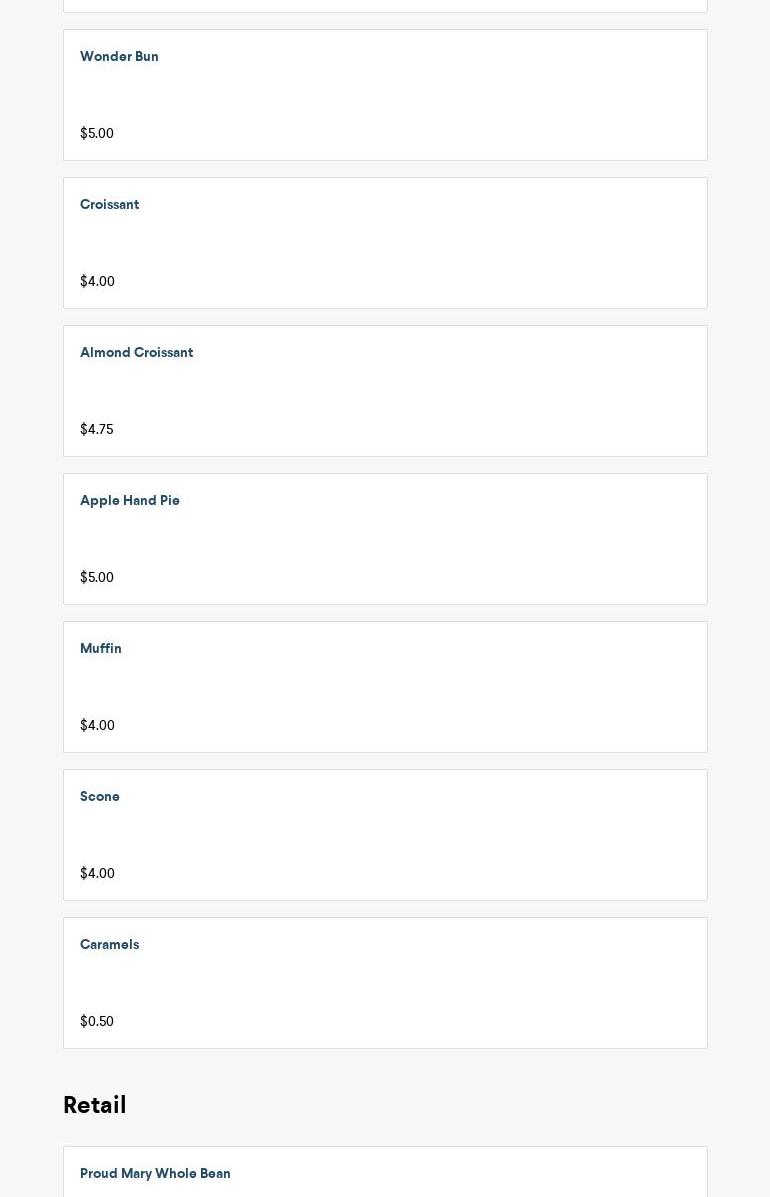Viewport: 770px width, 1197px height.
Task: Click the Muffin $4.00 price
Action: tap(97, 726)
